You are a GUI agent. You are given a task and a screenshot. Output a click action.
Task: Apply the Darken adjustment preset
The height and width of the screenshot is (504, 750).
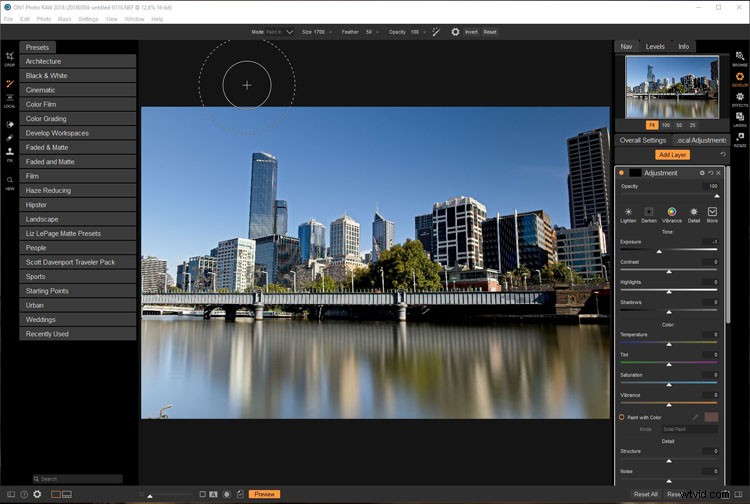pyautogui.click(x=649, y=214)
